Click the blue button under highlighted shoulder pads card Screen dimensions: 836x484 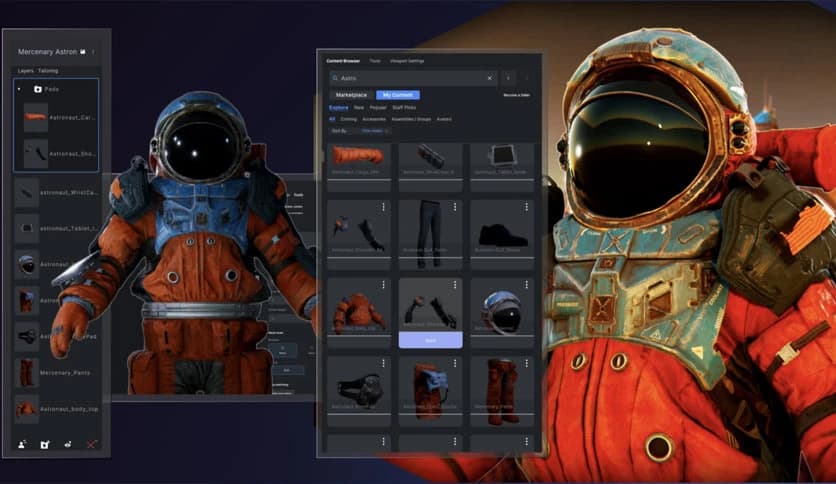[x=431, y=340]
